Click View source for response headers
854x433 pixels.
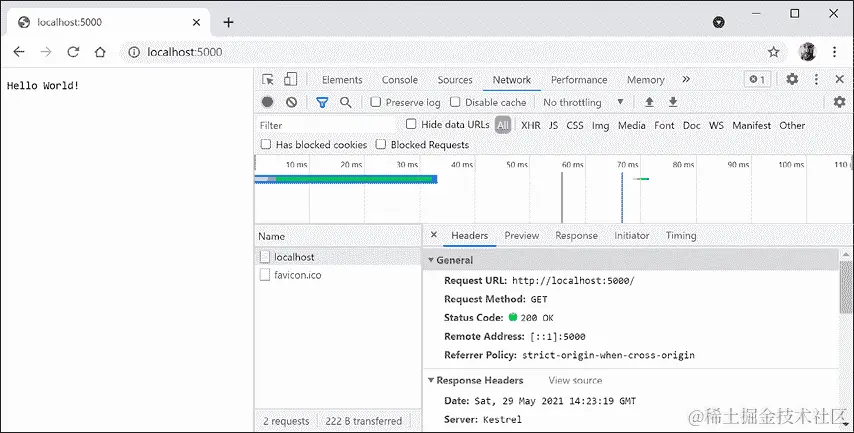(x=575, y=380)
